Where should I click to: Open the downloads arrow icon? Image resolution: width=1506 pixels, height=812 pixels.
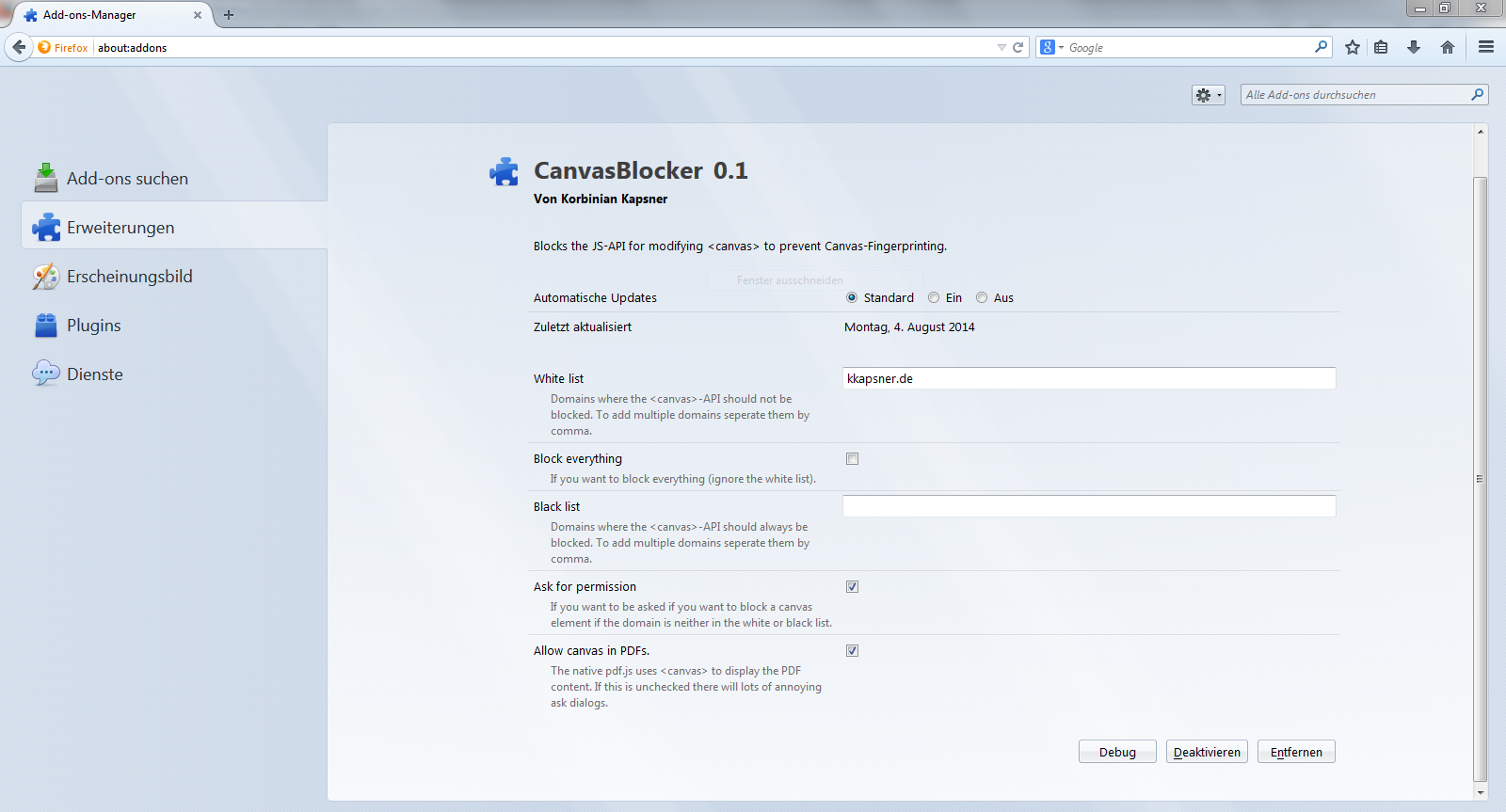coord(1414,47)
